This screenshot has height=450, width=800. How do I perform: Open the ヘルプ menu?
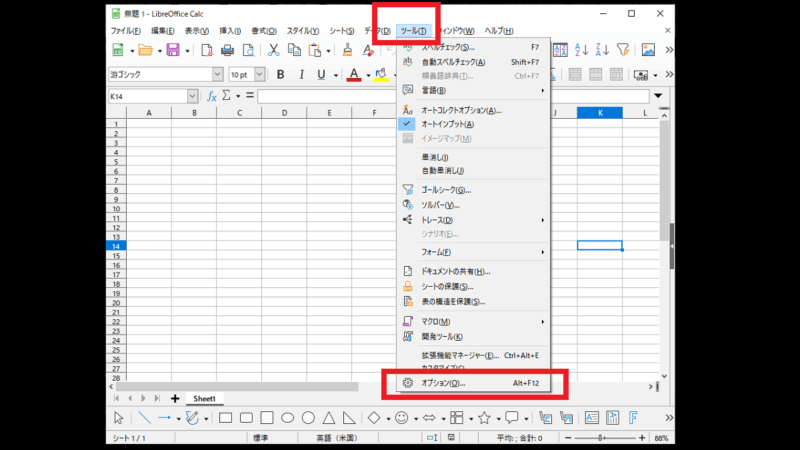point(499,31)
